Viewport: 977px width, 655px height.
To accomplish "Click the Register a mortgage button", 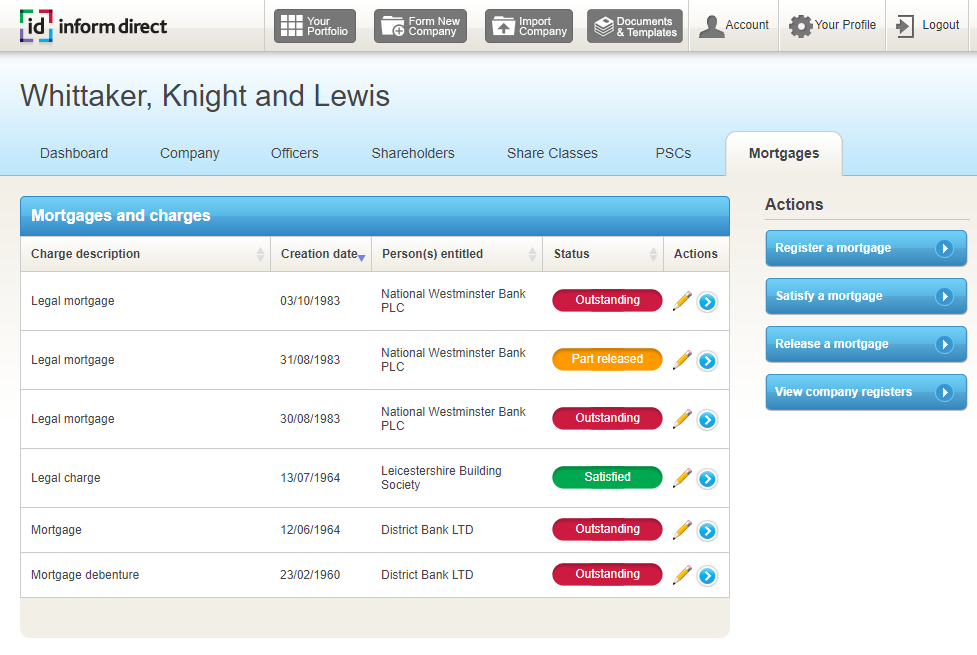I will (865, 248).
